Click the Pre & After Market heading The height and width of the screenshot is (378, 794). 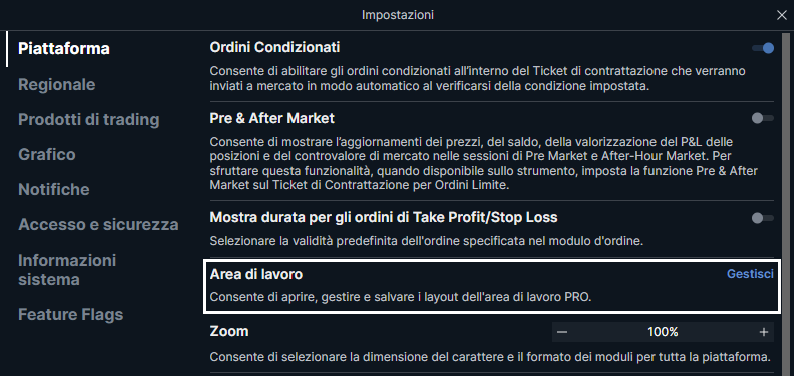click(272, 119)
